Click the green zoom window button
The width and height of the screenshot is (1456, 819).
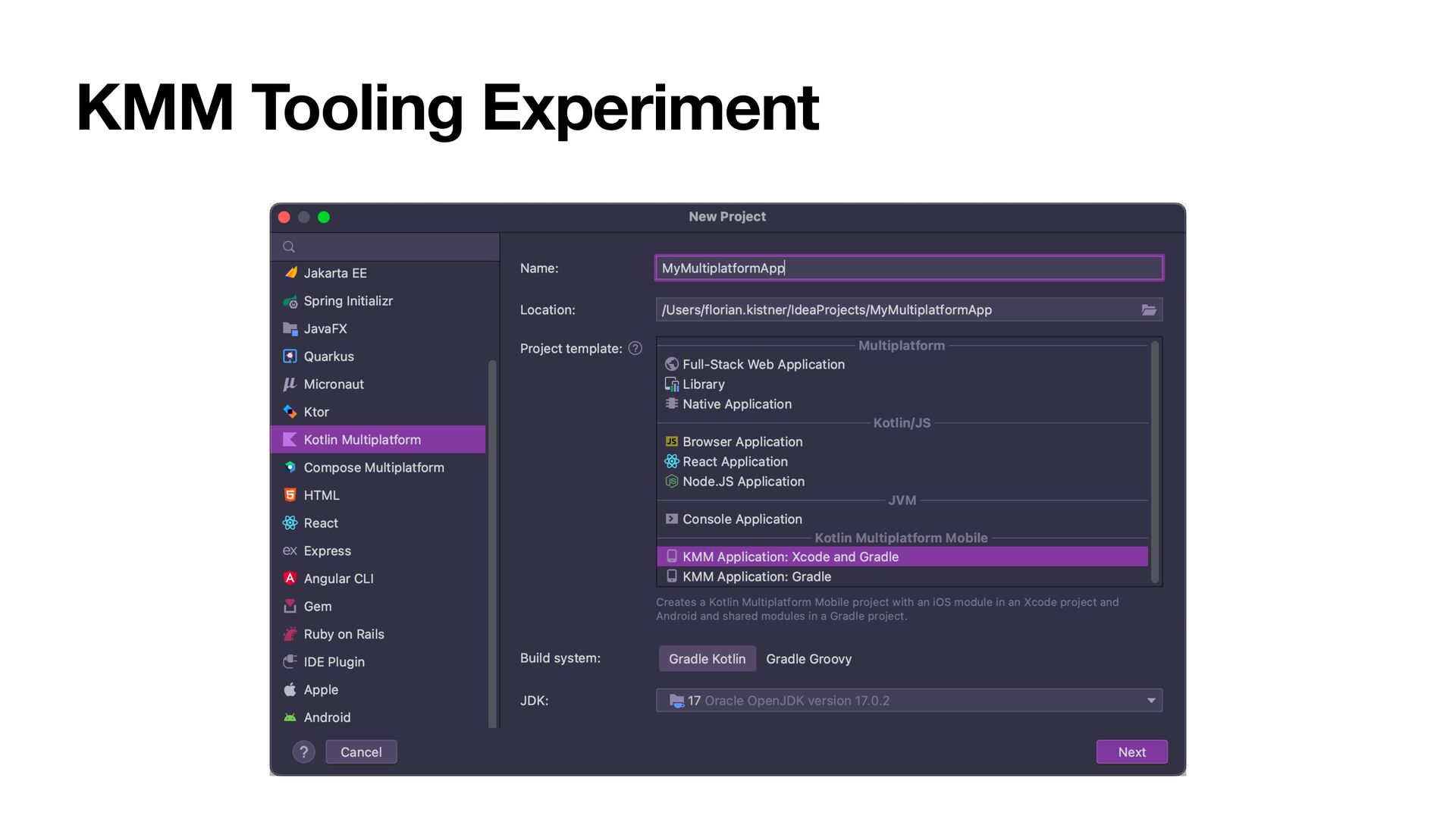[324, 218]
